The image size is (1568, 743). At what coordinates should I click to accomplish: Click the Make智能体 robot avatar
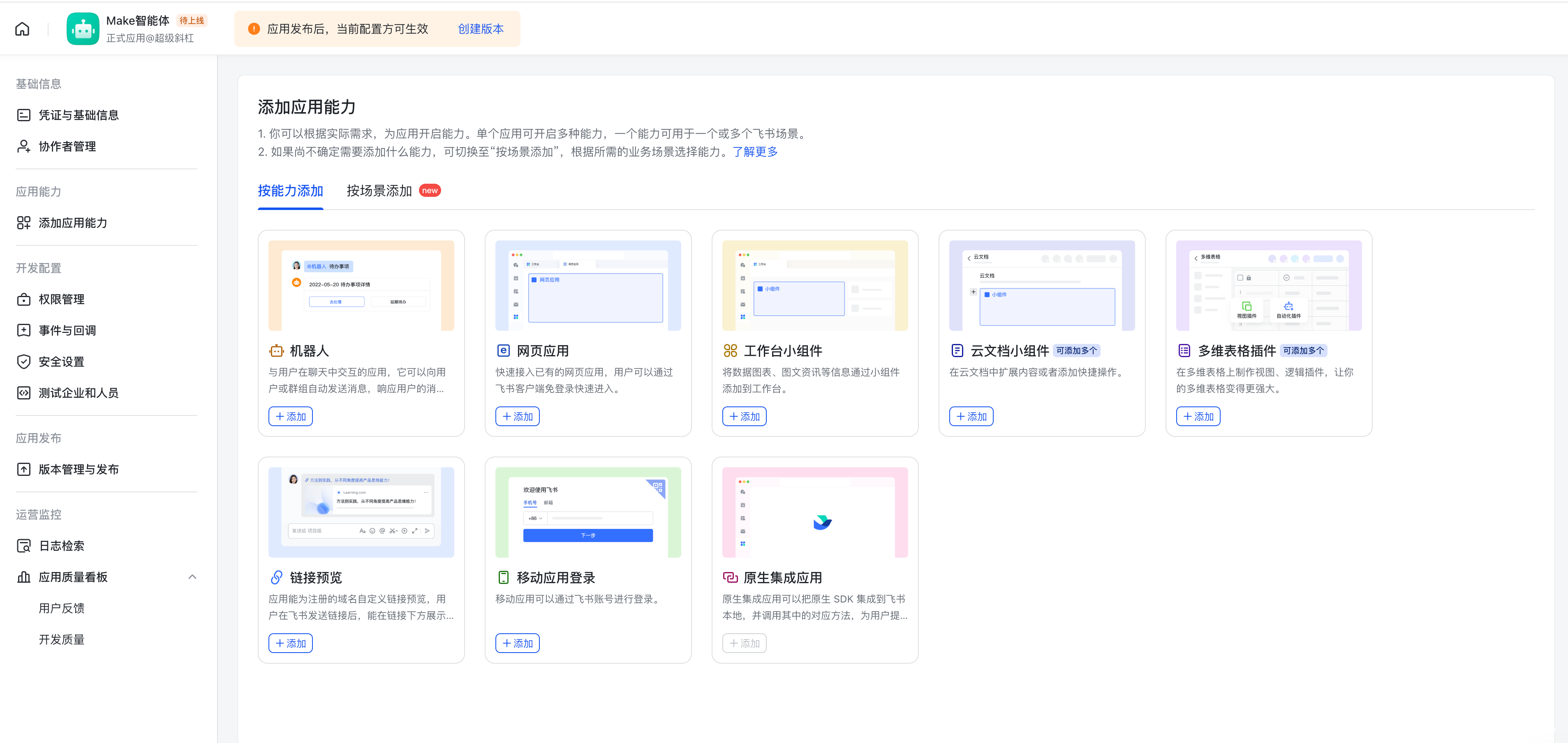pyautogui.click(x=83, y=28)
